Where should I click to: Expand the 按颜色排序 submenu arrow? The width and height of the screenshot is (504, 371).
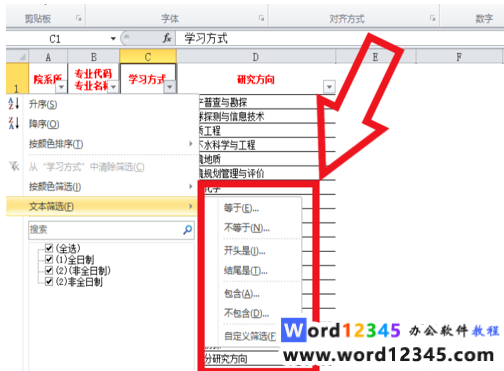pos(191,144)
